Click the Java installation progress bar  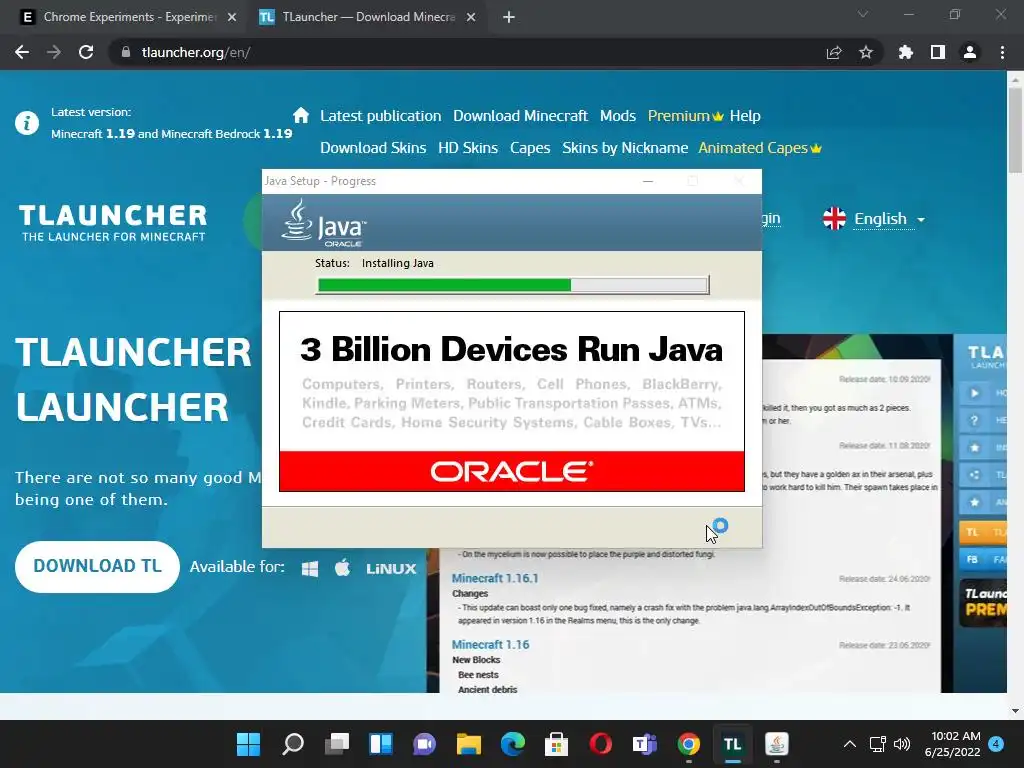tap(513, 285)
